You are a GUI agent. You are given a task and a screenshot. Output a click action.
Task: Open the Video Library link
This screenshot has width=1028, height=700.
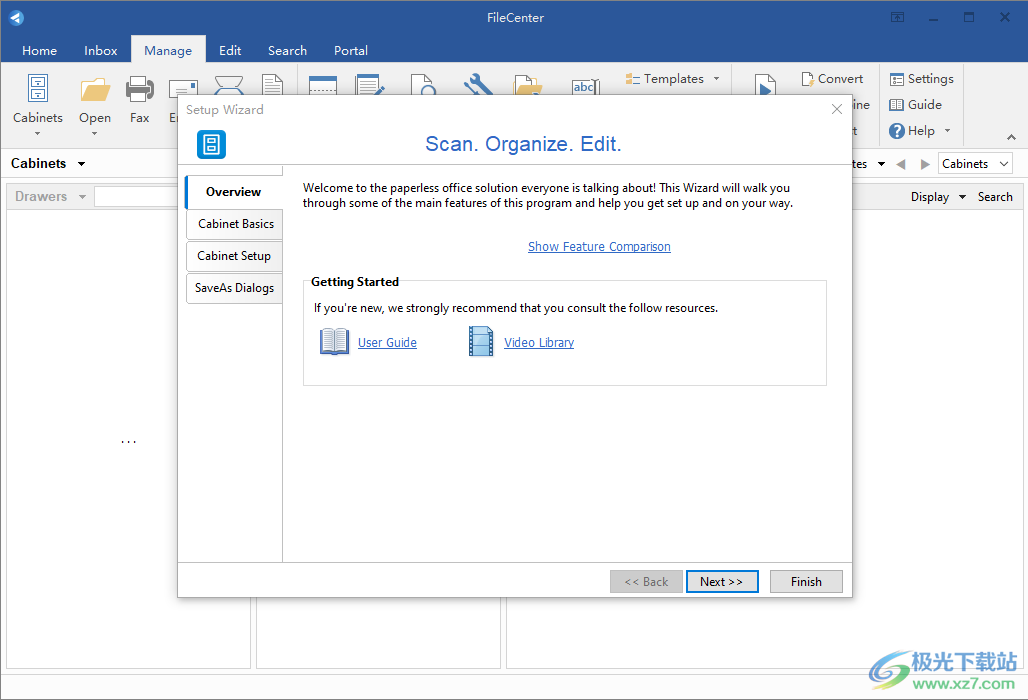[x=539, y=343]
